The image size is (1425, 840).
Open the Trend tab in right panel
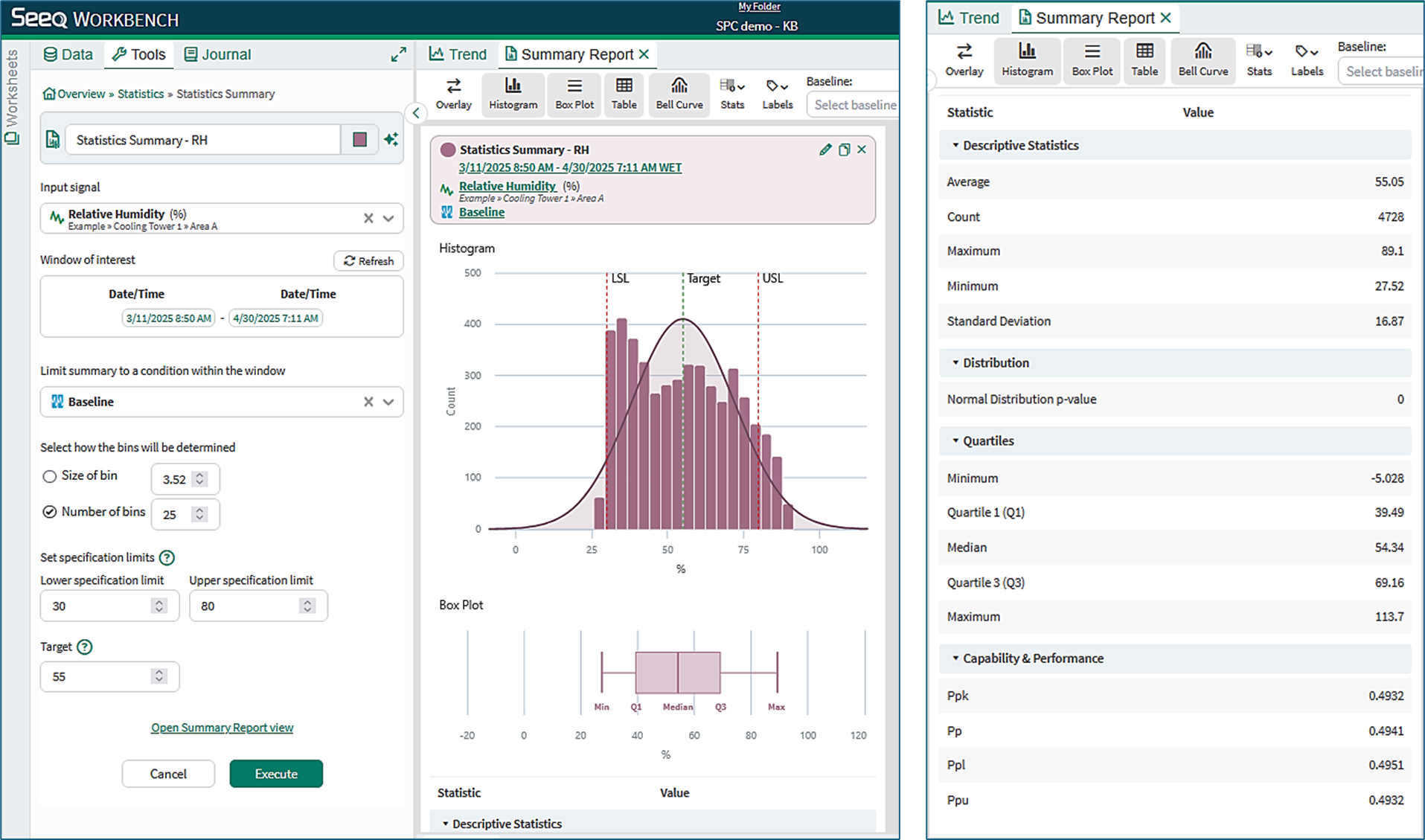point(968,18)
